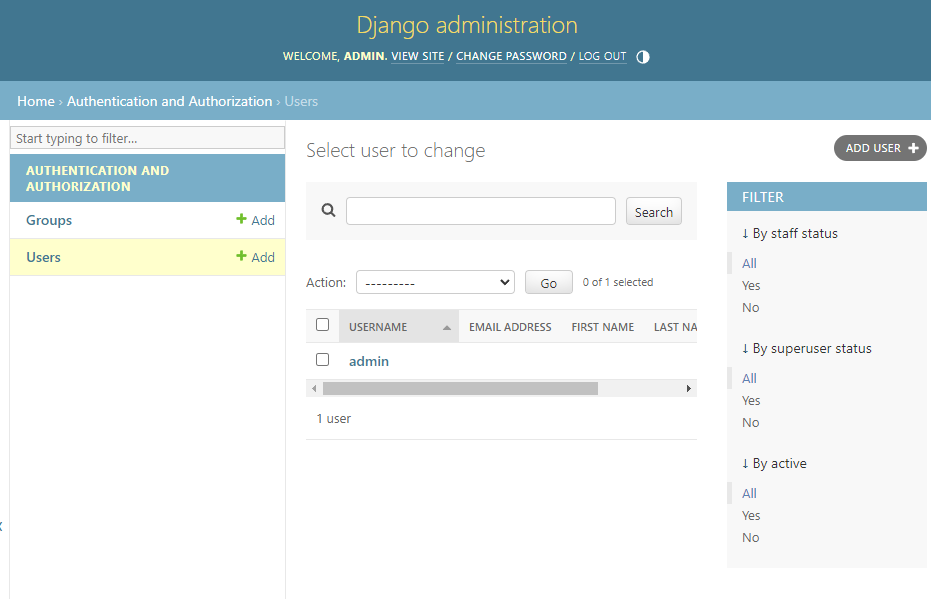Collapse the sidebar using the left-edge arrow

(x=2, y=525)
